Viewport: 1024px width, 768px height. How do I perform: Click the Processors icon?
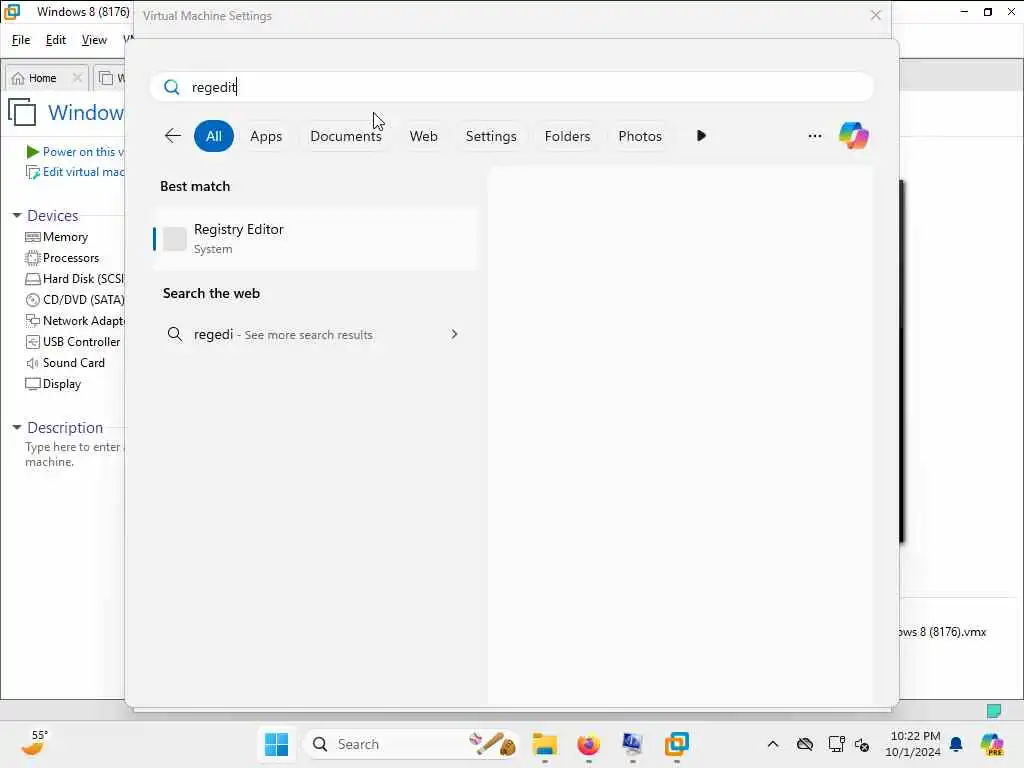pyautogui.click(x=33, y=257)
